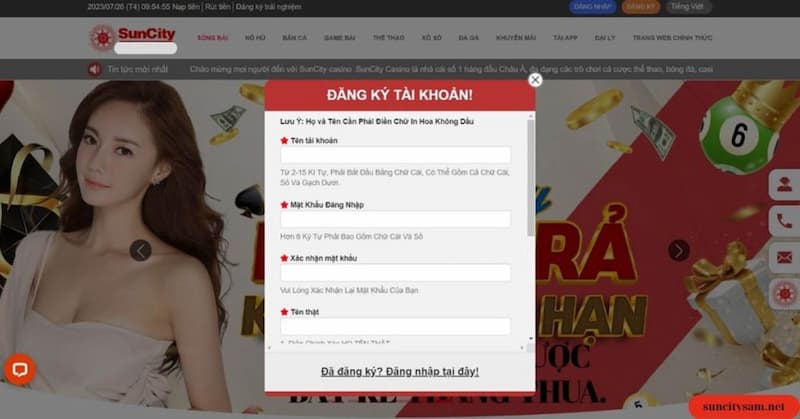Click the date and time text in top bar

(129, 7)
